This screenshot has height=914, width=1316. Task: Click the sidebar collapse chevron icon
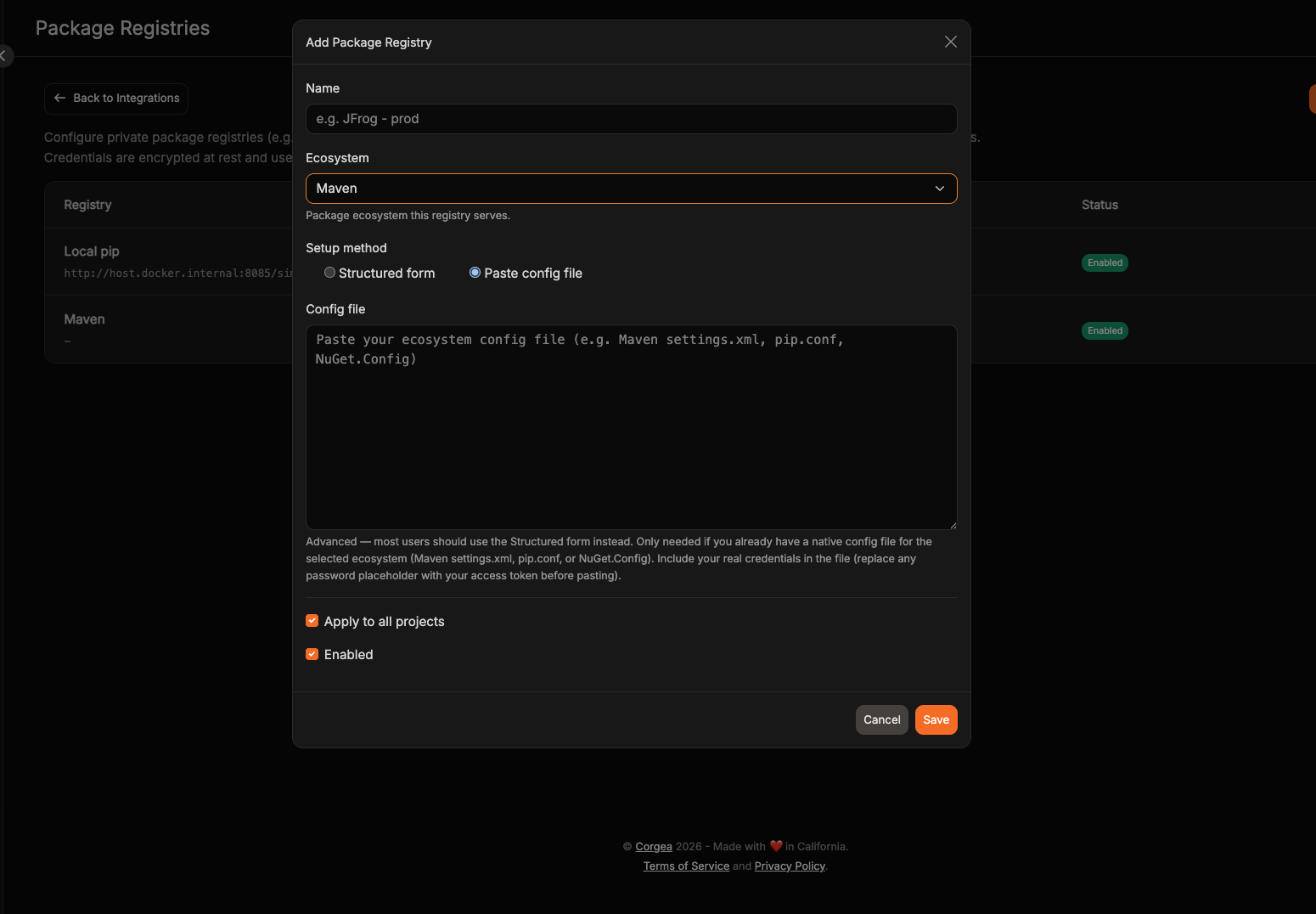pyautogui.click(x=3, y=56)
